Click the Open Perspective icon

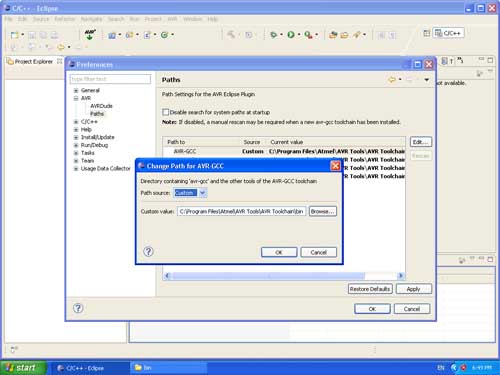pyautogui.click(x=427, y=33)
